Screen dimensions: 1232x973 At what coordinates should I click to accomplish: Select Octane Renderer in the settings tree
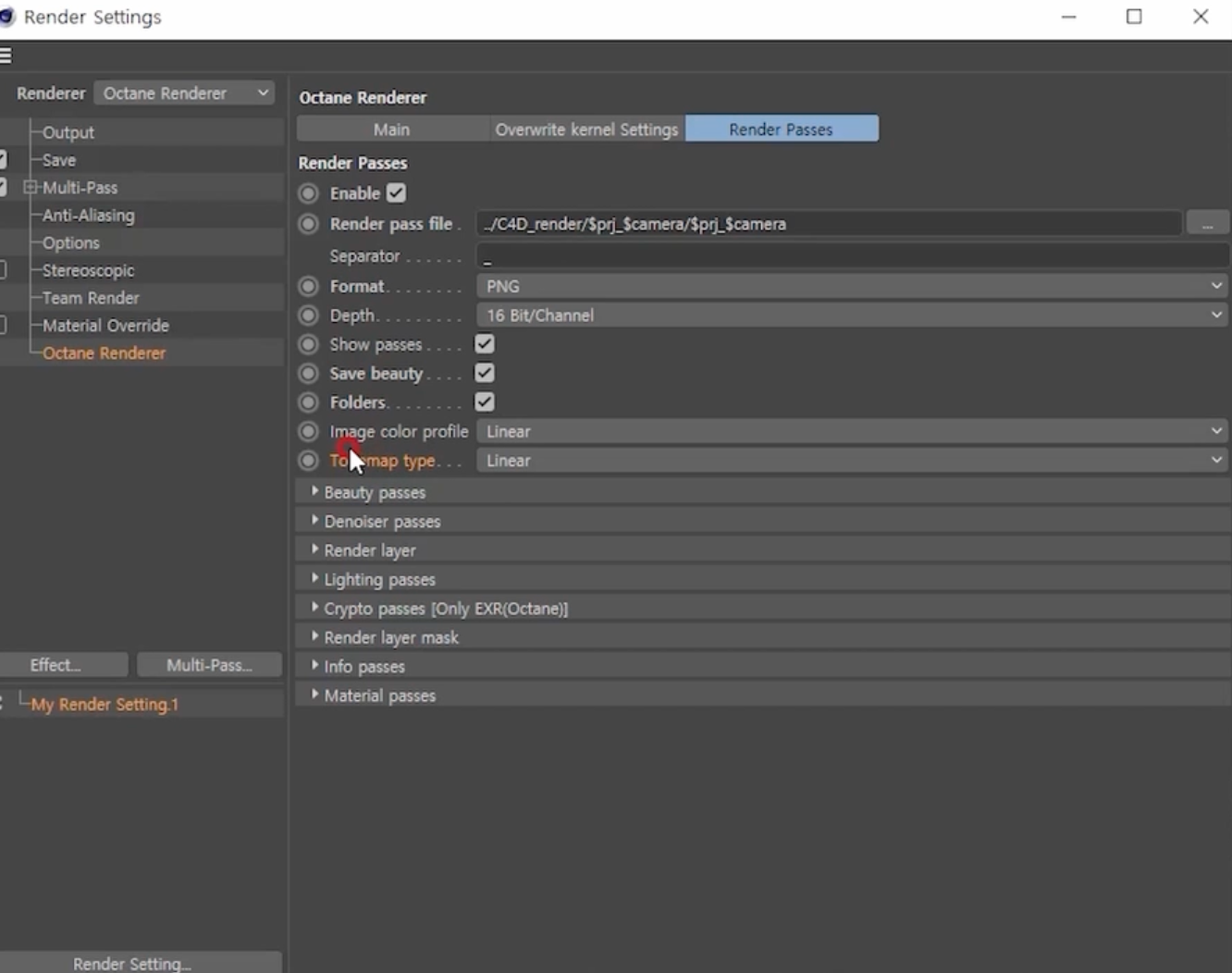click(104, 353)
